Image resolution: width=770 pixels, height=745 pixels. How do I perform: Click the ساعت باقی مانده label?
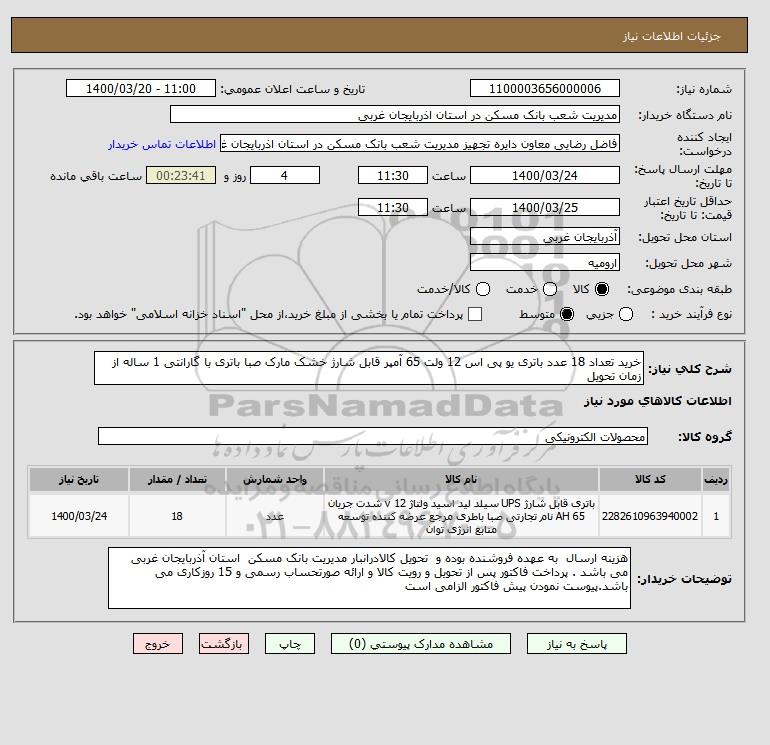(96, 176)
